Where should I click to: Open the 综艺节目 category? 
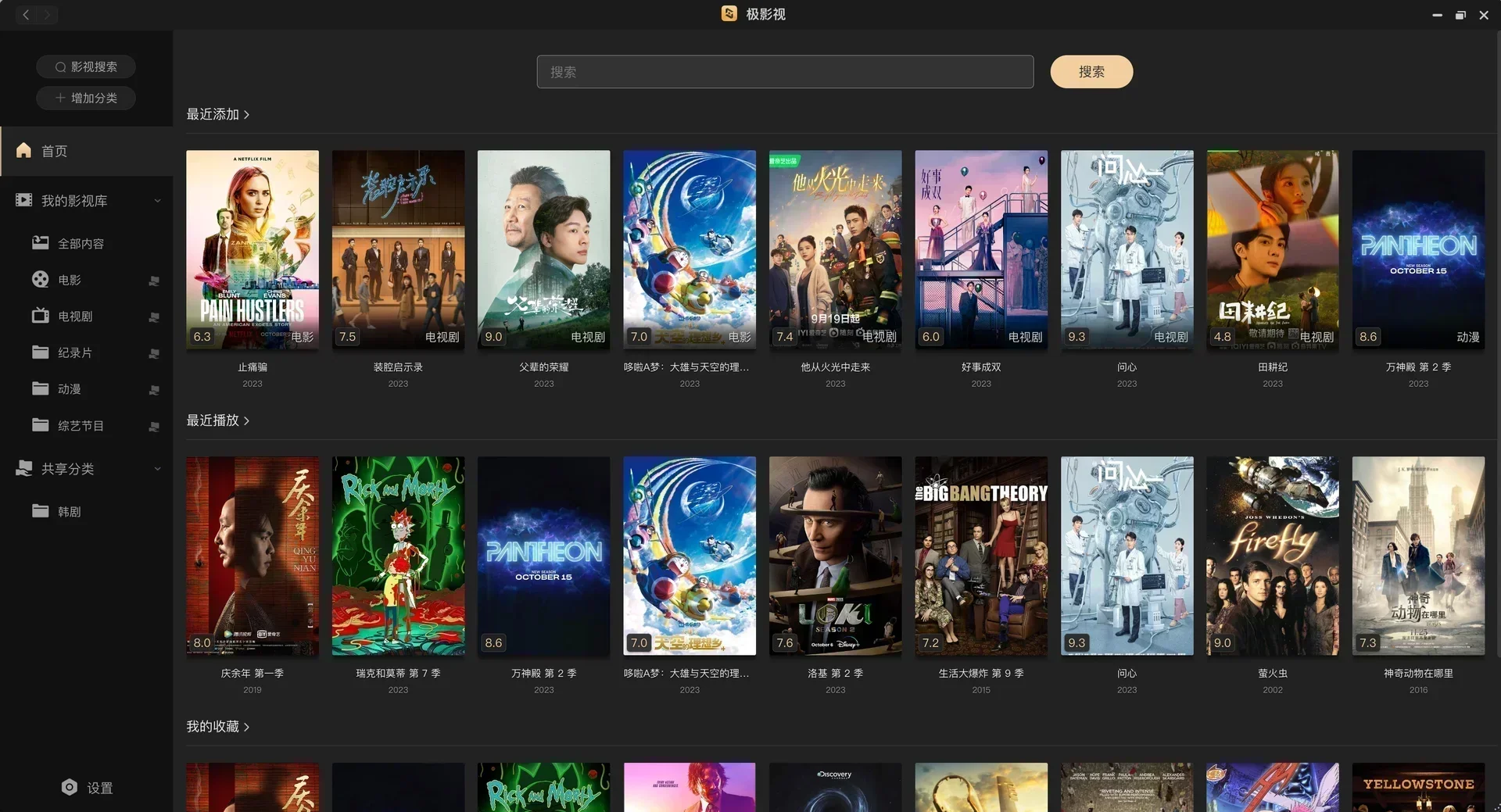(x=86, y=426)
